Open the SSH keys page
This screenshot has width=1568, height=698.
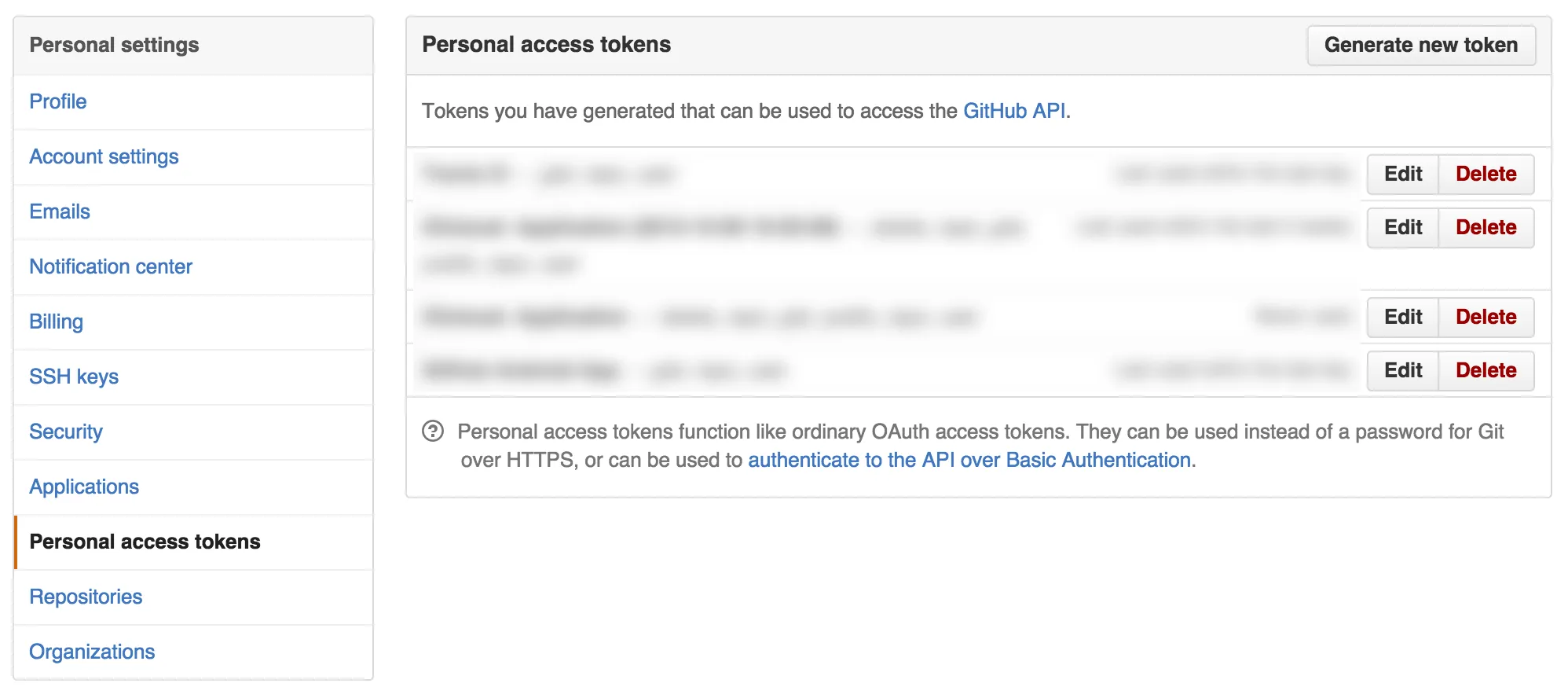pyautogui.click(x=74, y=377)
